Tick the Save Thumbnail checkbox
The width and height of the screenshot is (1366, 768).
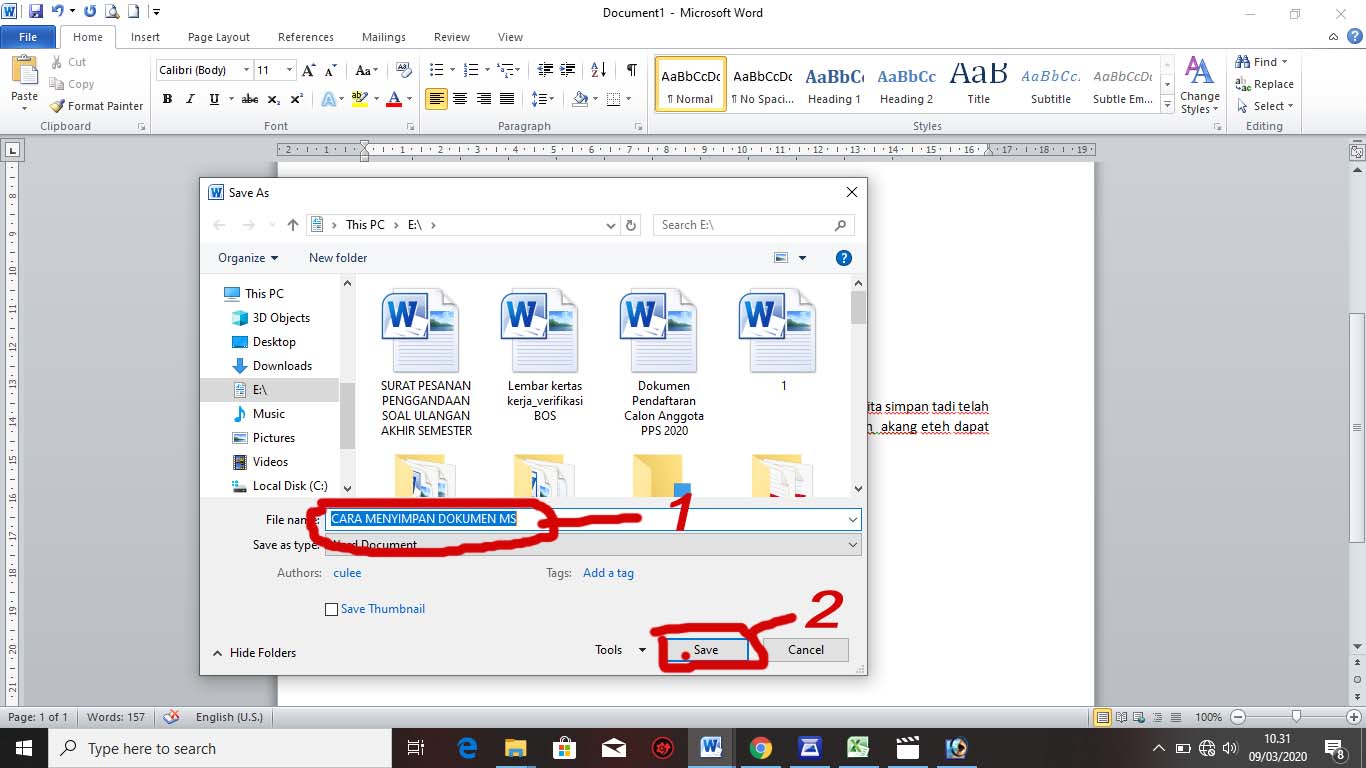332,609
